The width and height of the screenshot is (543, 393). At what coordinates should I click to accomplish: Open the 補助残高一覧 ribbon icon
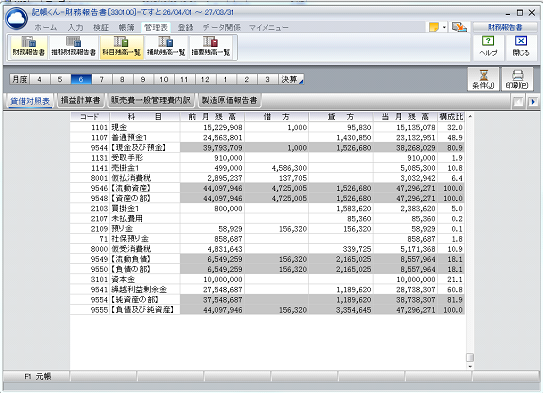pos(166,47)
